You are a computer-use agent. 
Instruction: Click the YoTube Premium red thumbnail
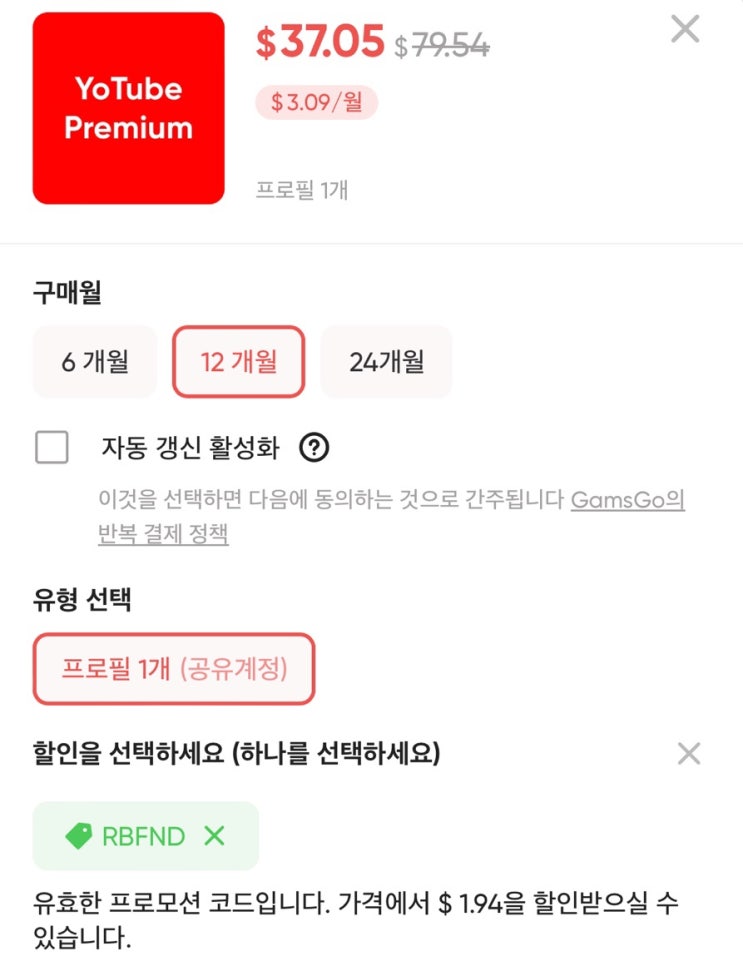129,108
